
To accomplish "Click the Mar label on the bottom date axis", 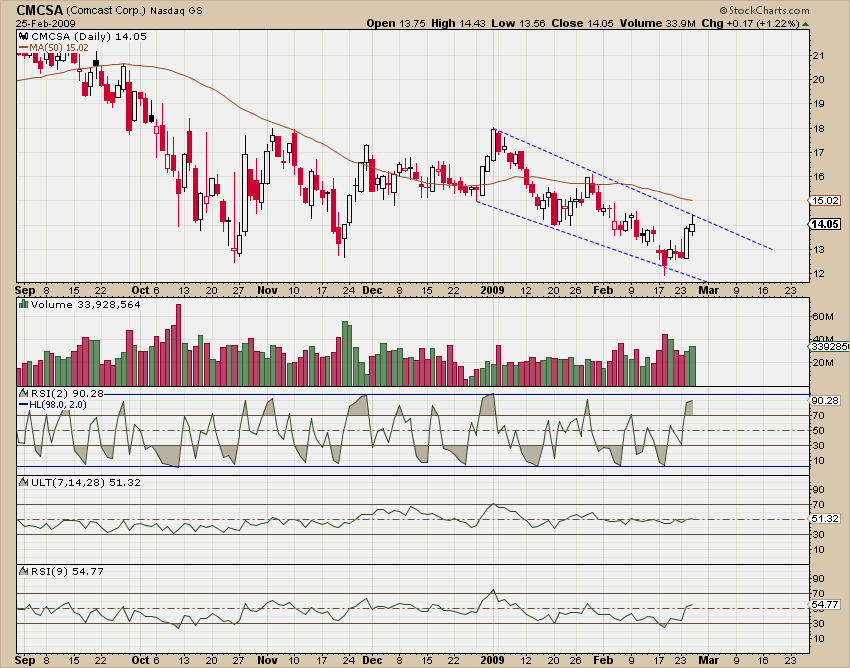I will pos(708,660).
